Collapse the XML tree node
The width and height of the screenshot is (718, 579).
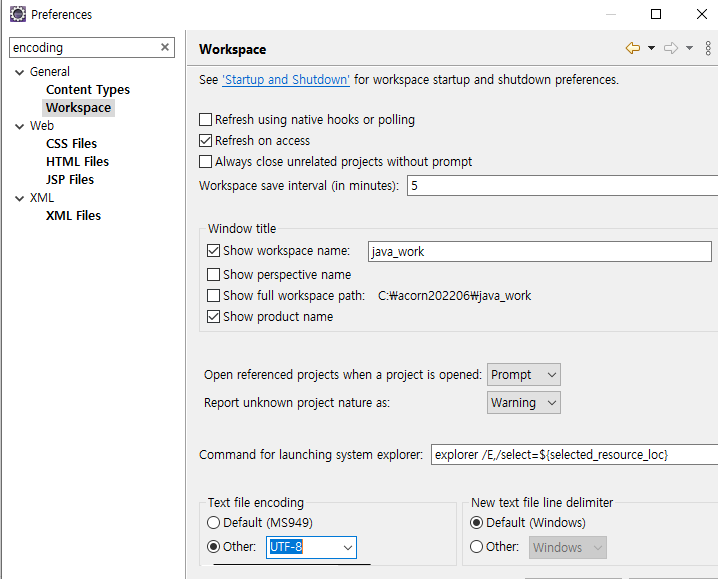[x=19, y=198]
